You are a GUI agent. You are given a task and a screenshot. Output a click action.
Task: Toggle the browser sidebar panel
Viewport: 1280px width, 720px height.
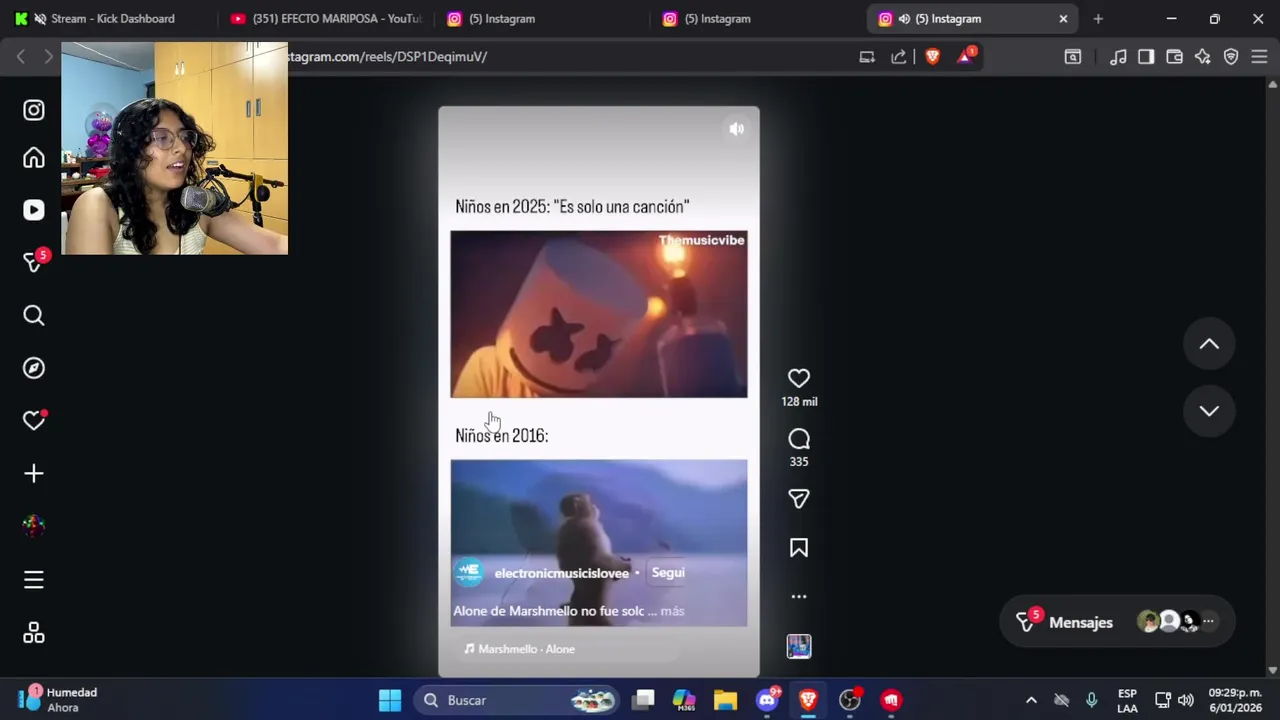(1146, 57)
